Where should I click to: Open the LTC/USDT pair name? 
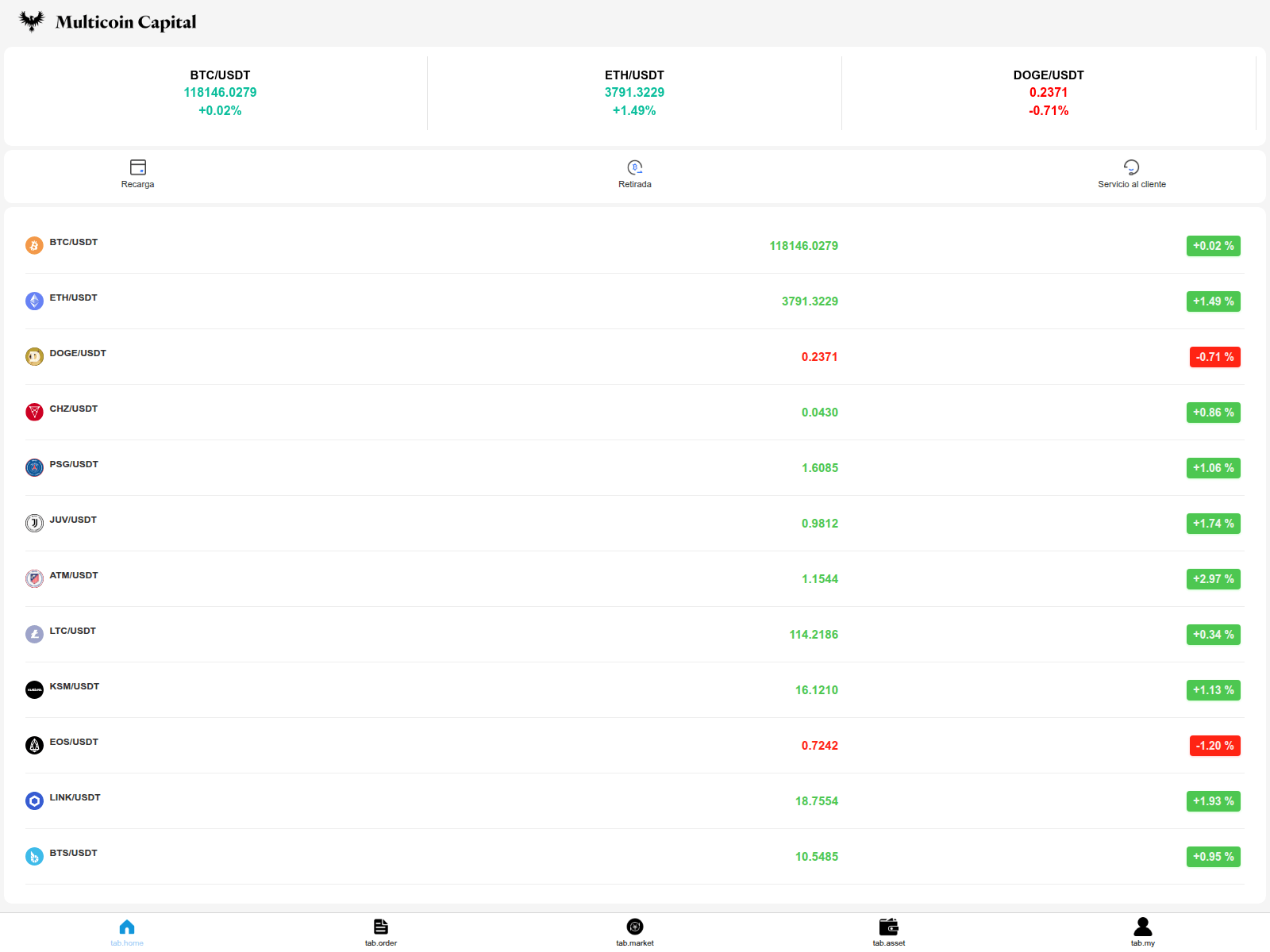tap(73, 631)
